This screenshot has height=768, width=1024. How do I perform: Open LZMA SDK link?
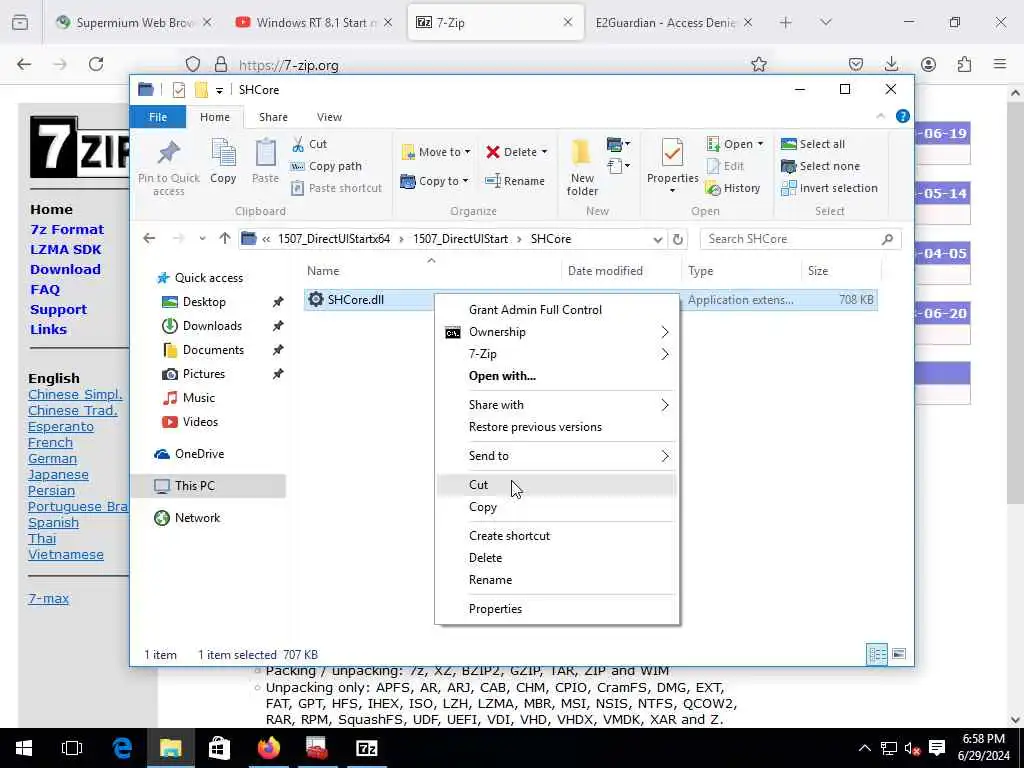pyautogui.click(x=66, y=249)
